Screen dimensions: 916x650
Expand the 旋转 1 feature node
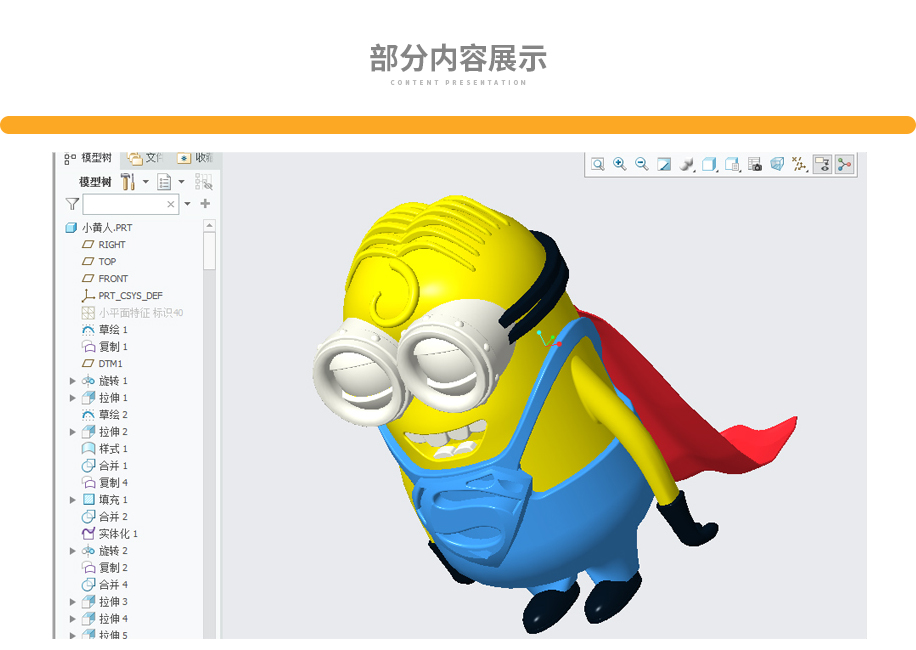(72, 381)
